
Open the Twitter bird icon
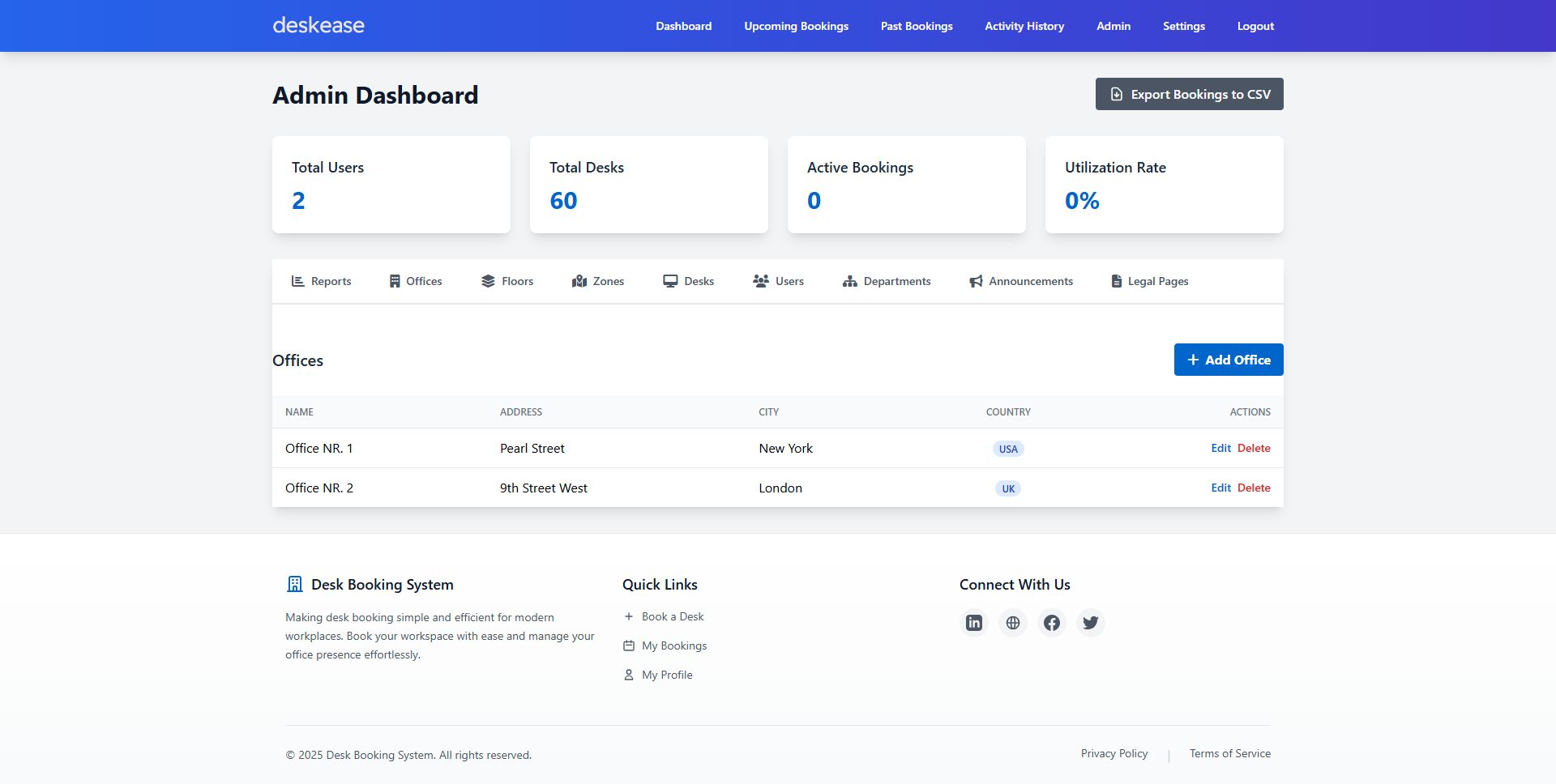(x=1090, y=623)
